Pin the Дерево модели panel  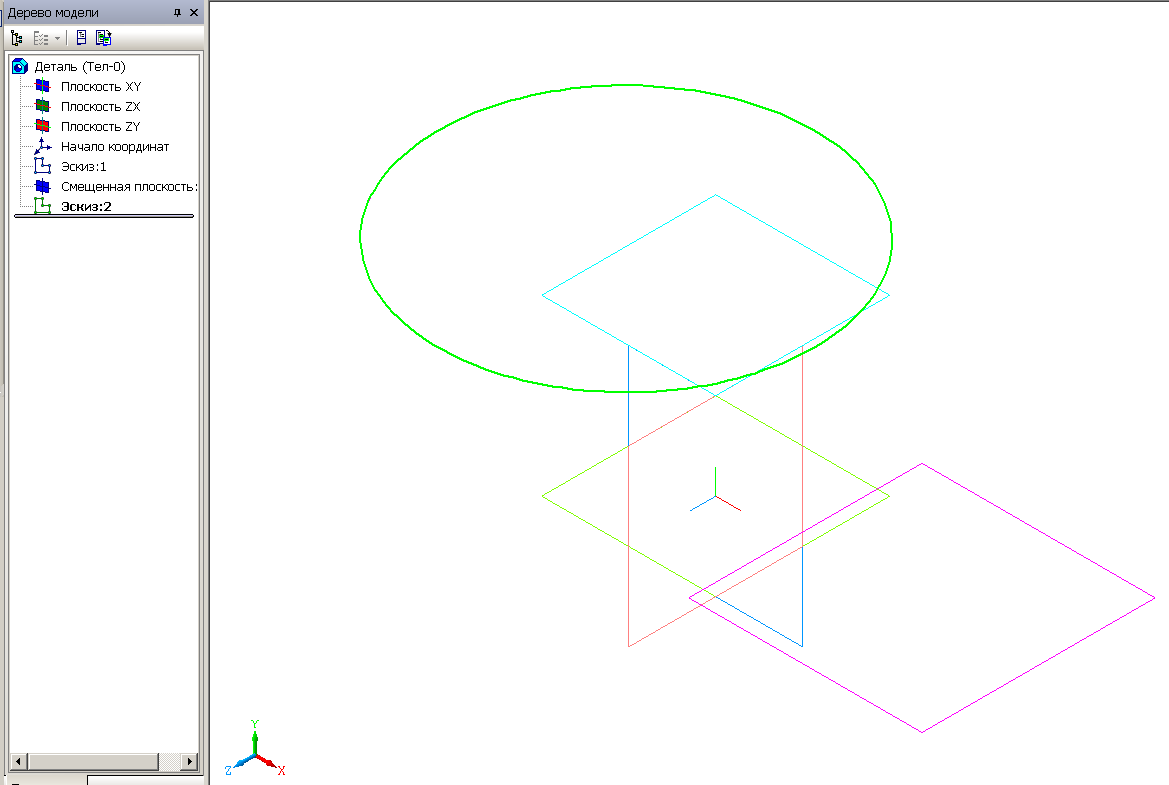(x=177, y=13)
